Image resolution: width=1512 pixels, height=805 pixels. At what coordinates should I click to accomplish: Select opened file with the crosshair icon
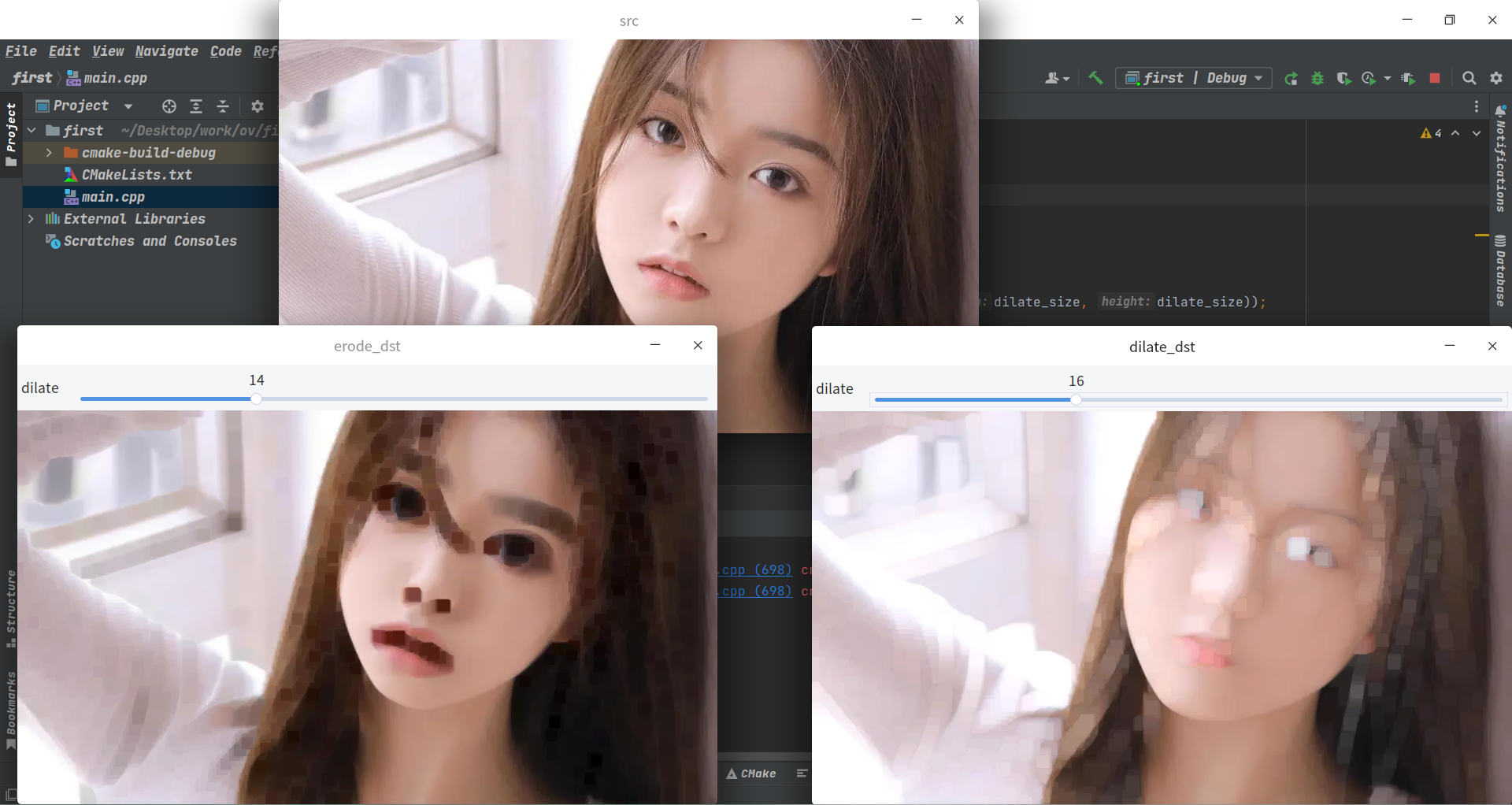point(169,106)
